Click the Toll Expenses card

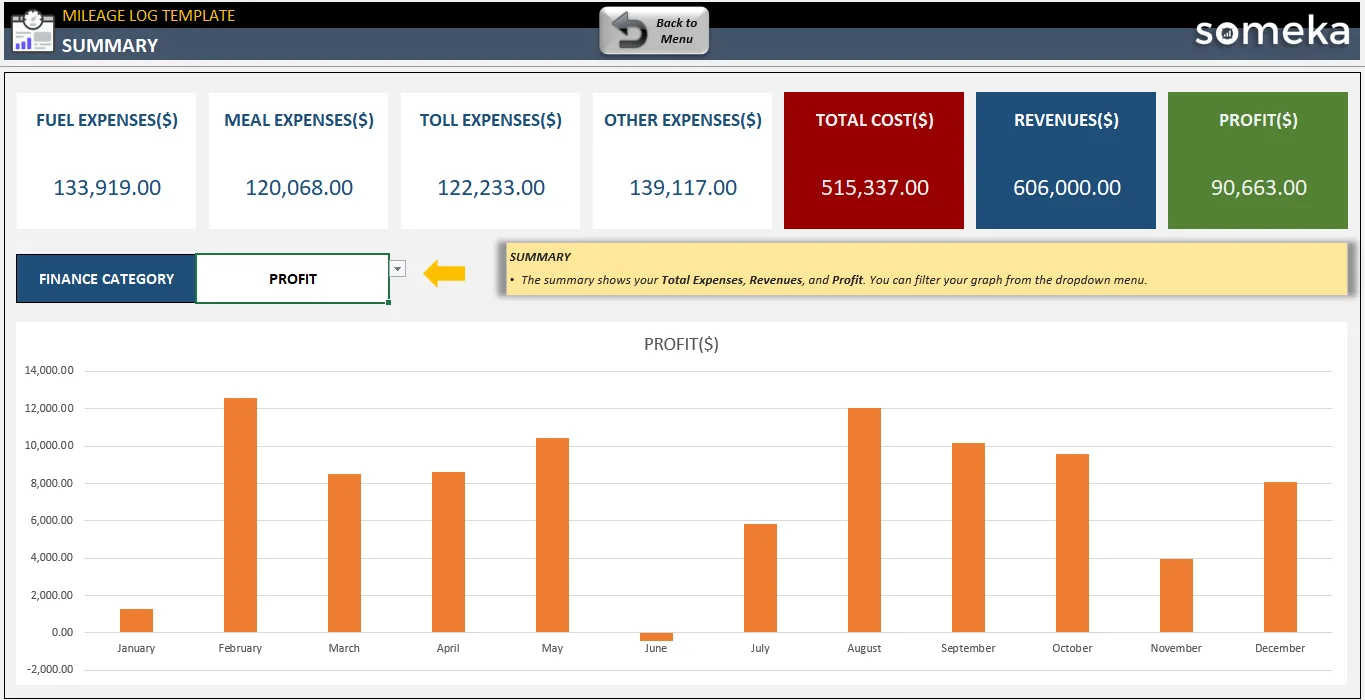pyautogui.click(x=490, y=161)
